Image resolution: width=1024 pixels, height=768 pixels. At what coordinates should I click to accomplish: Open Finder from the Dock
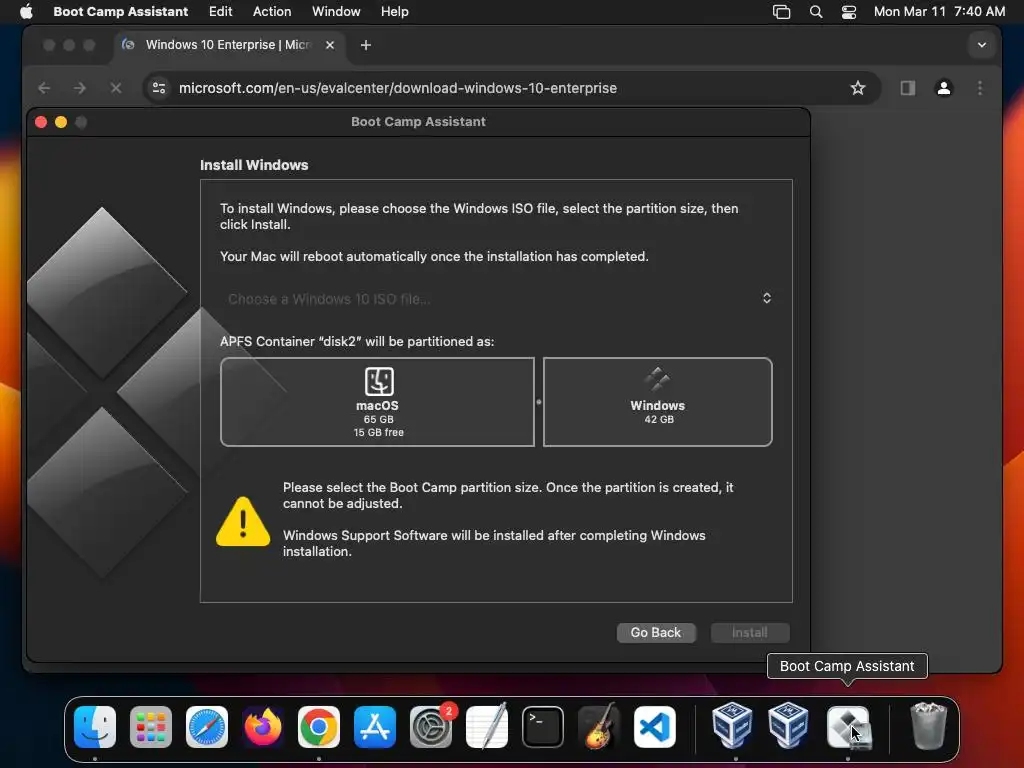click(x=95, y=727)
